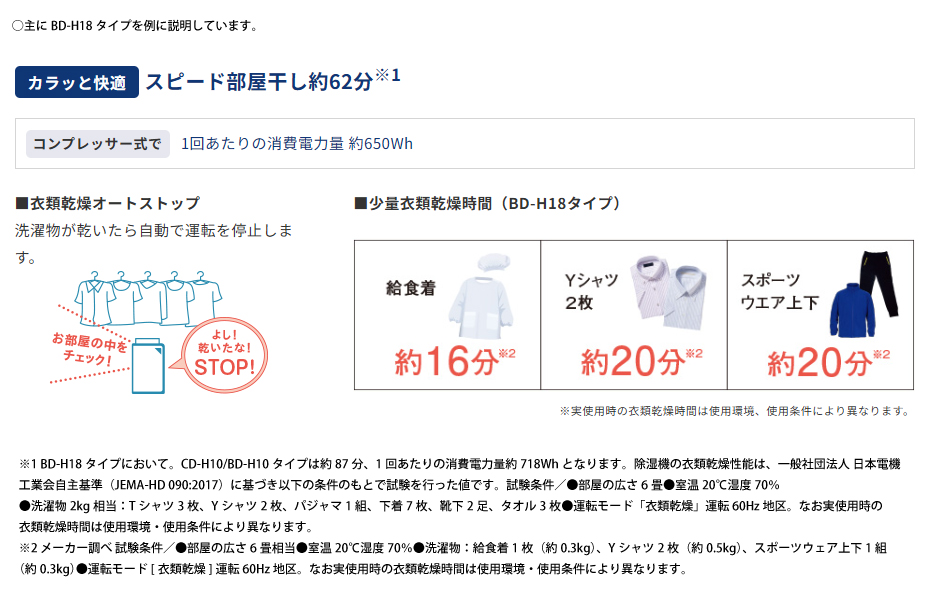
Task: Click the 衣類乾燥オートストップ heading
Action: tap(107, 203)
